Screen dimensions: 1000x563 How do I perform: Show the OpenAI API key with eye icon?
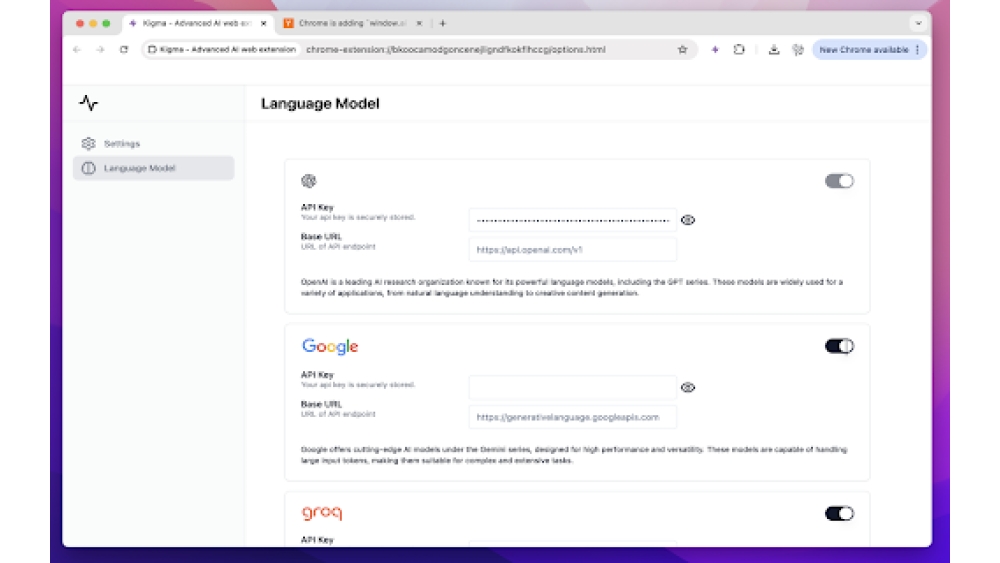688,220
